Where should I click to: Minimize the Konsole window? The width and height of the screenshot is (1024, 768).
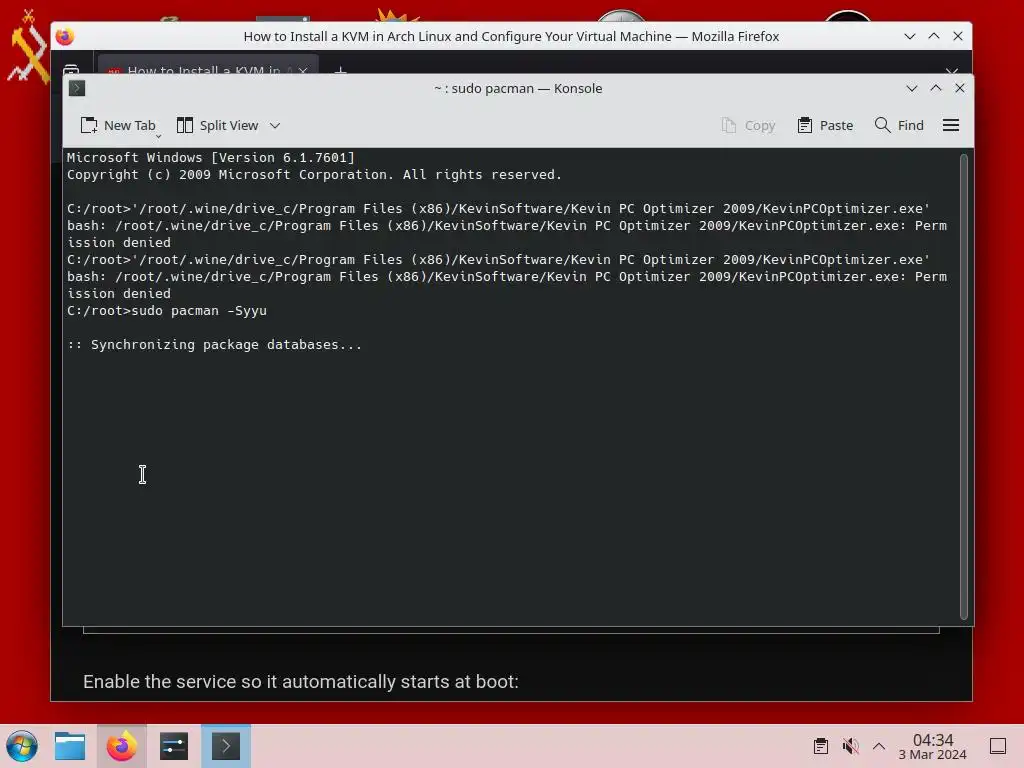point(912,88)
